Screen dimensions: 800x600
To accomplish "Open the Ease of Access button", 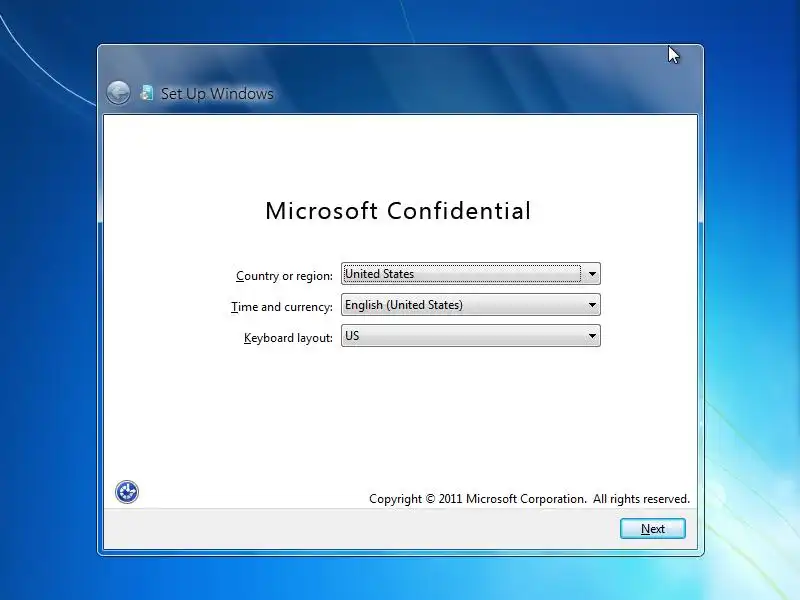I will [127, 492].
